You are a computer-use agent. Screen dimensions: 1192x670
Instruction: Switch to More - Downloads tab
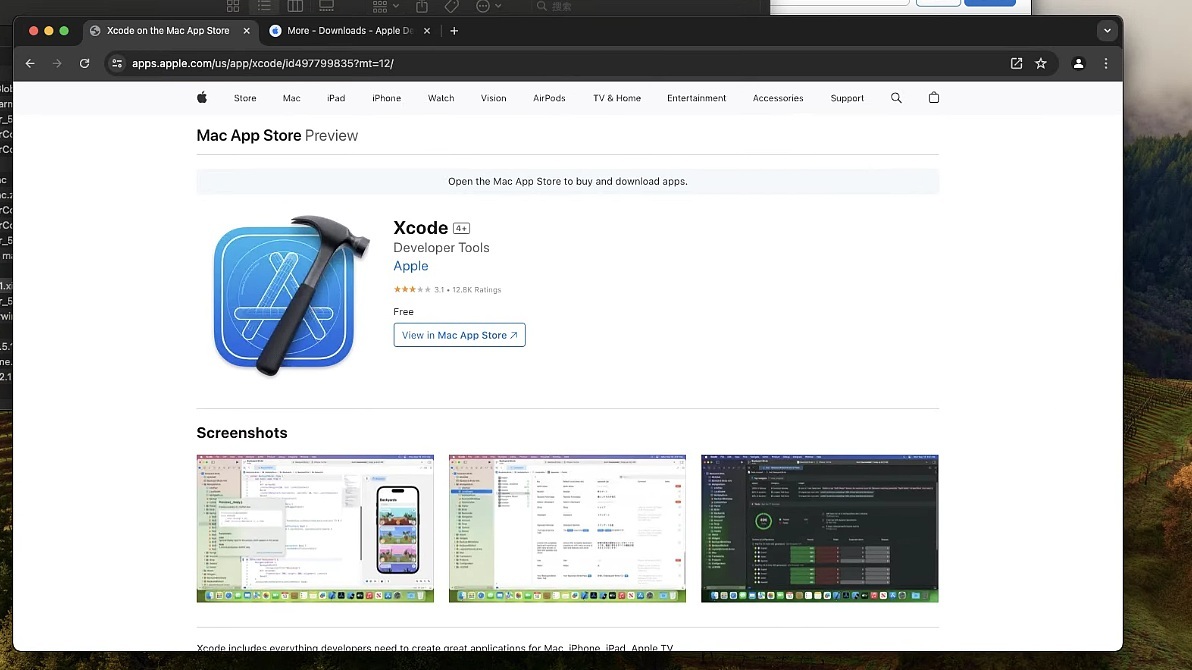[350, 31]
